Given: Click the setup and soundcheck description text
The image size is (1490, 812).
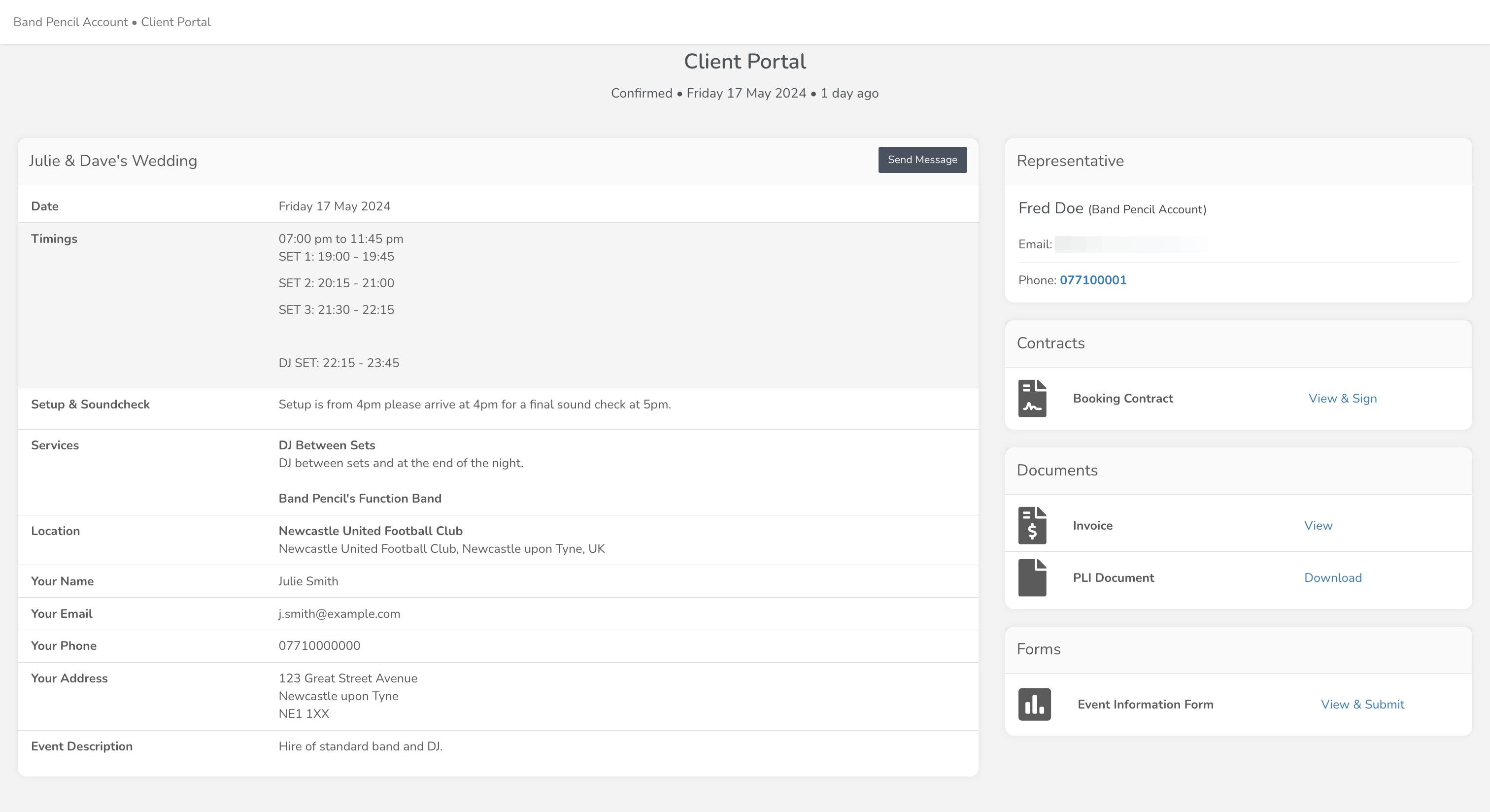Looking at the screenshot, I should click(x=474, y=404).
